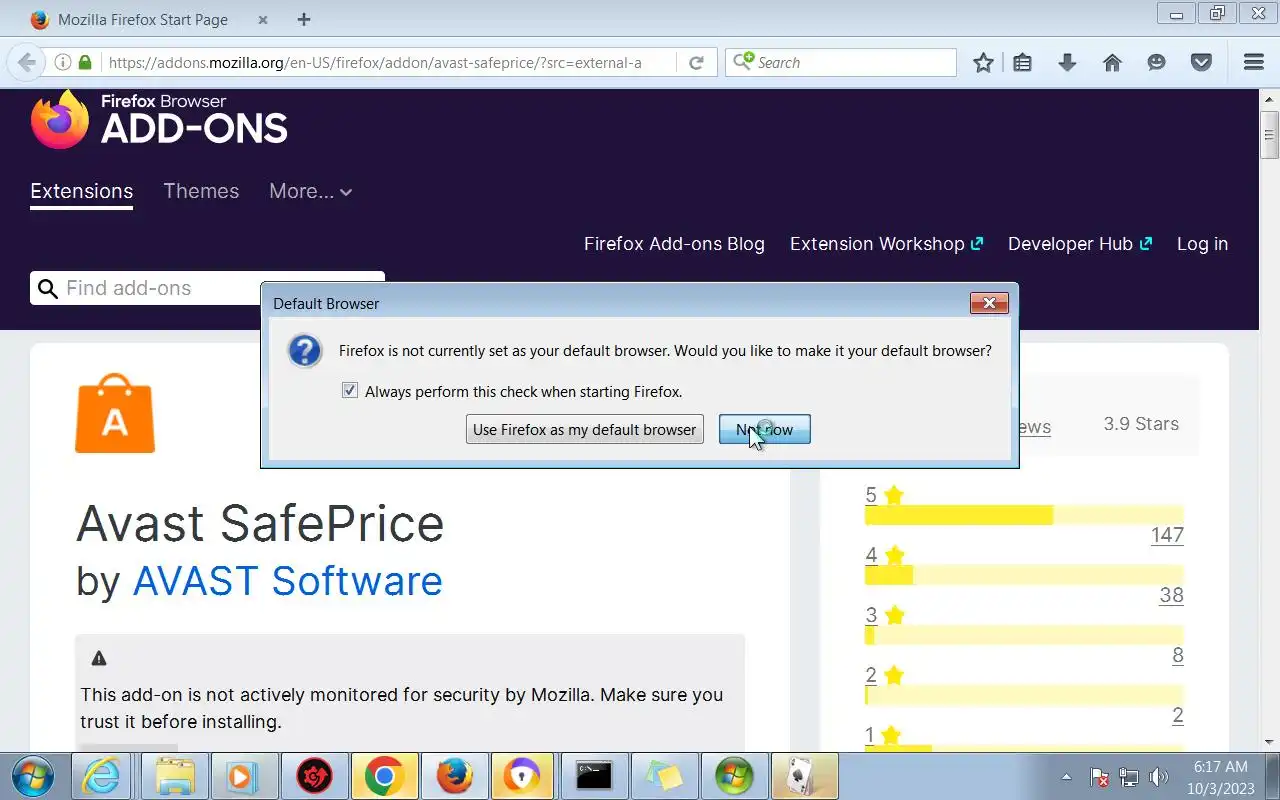Click the 8 reviews count link
The width and height of the screenshot is (1280, 800).
pyautogui.click(x=1178, y=655)
